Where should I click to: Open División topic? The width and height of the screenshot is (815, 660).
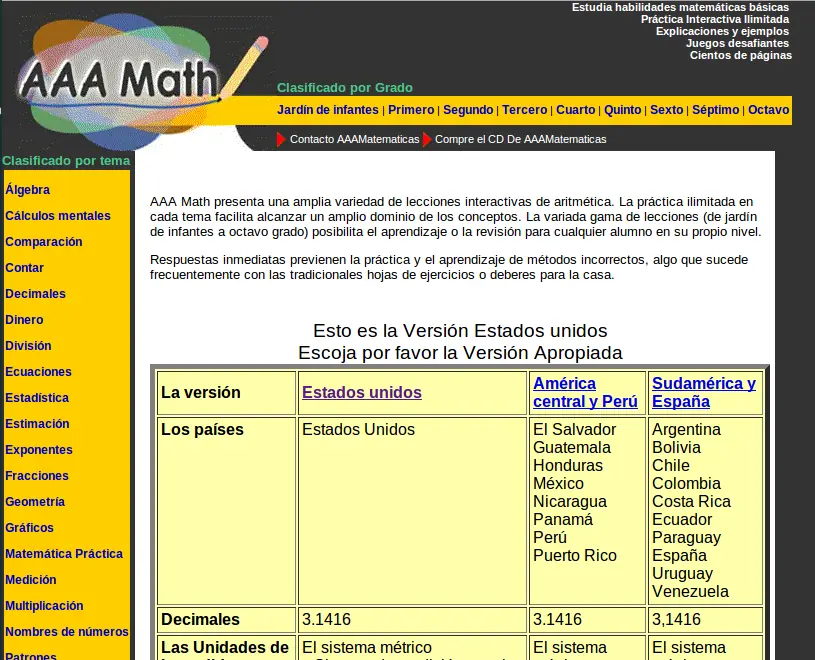pyautogui.click(x=28, y=346)
